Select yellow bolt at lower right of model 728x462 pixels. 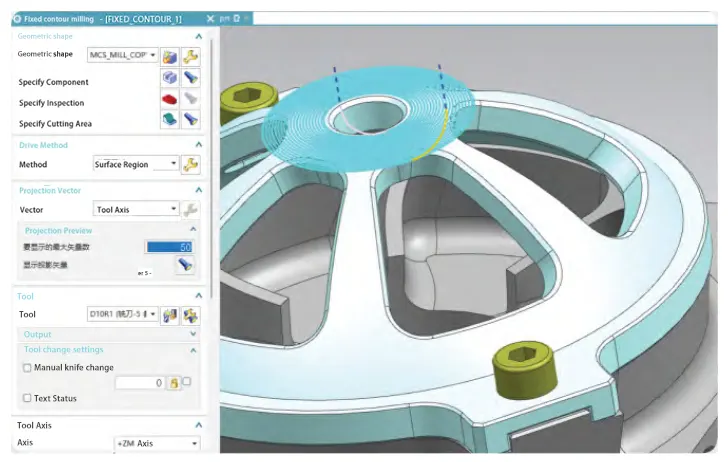524,368
